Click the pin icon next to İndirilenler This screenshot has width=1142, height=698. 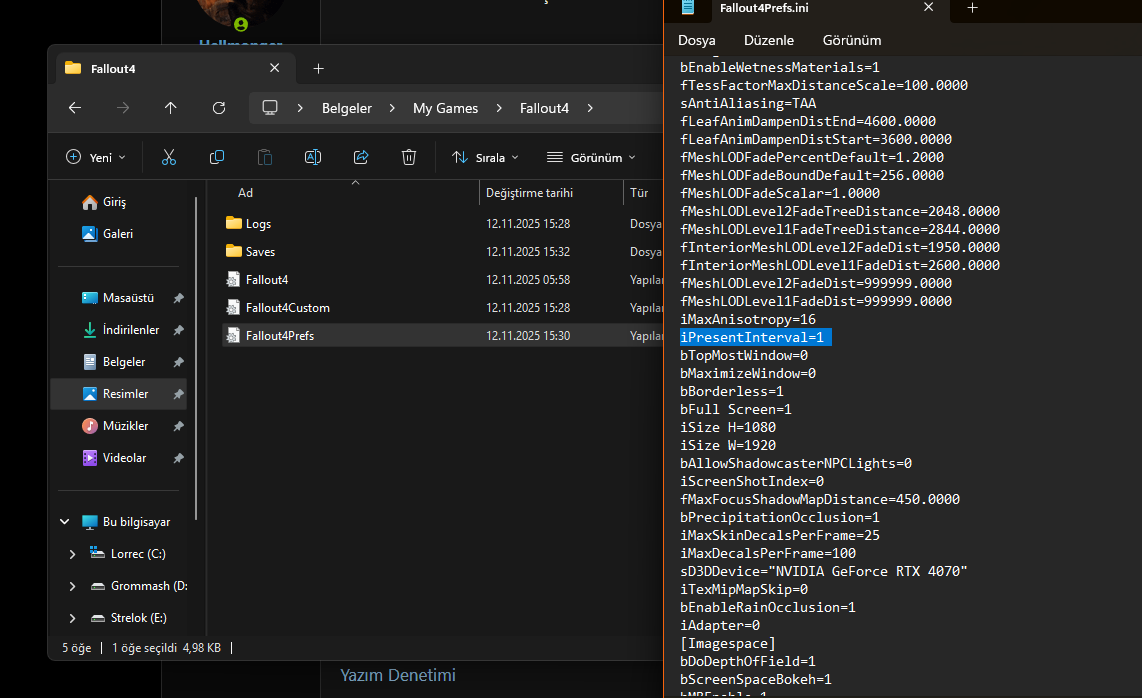(178, 330)
